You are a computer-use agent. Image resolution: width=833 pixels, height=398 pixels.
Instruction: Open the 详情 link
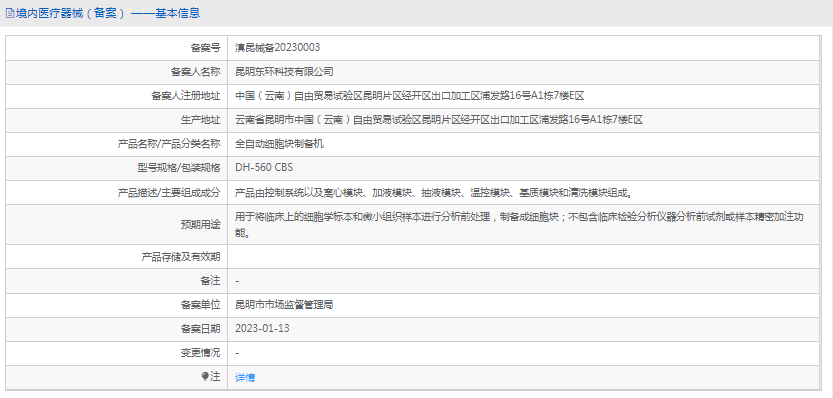click(x=245, y=377)
